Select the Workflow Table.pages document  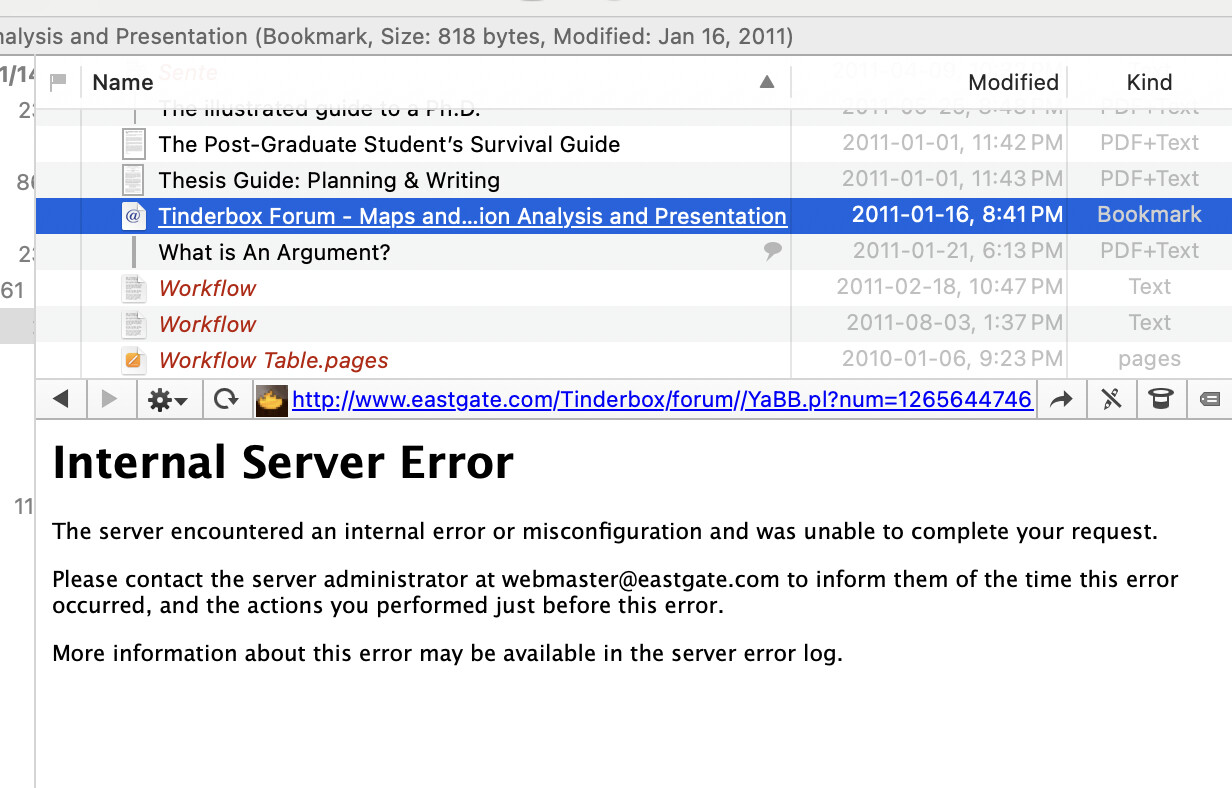click(273, 361)
